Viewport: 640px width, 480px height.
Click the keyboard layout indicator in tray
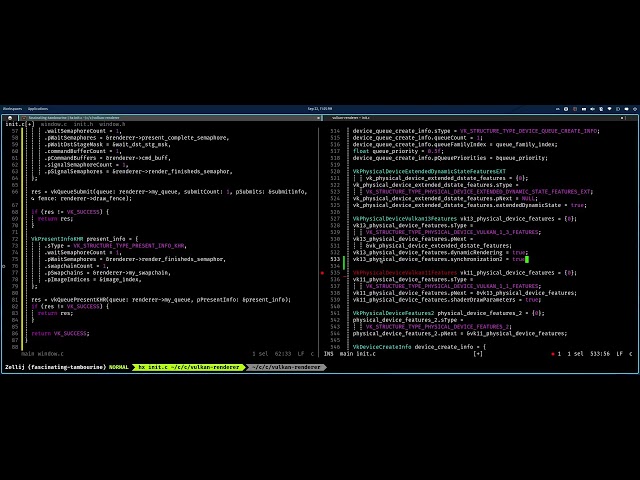coord(558,109)
